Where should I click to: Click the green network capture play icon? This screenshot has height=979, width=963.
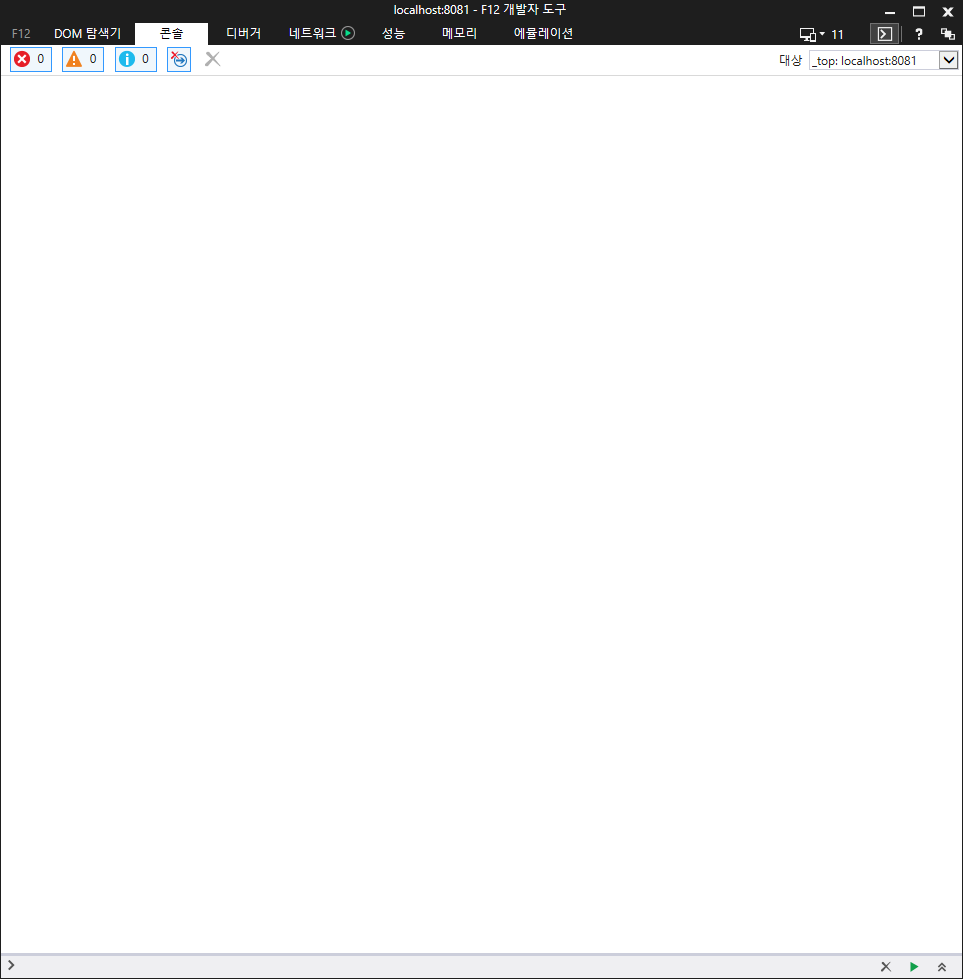click(x=348, y=33)
